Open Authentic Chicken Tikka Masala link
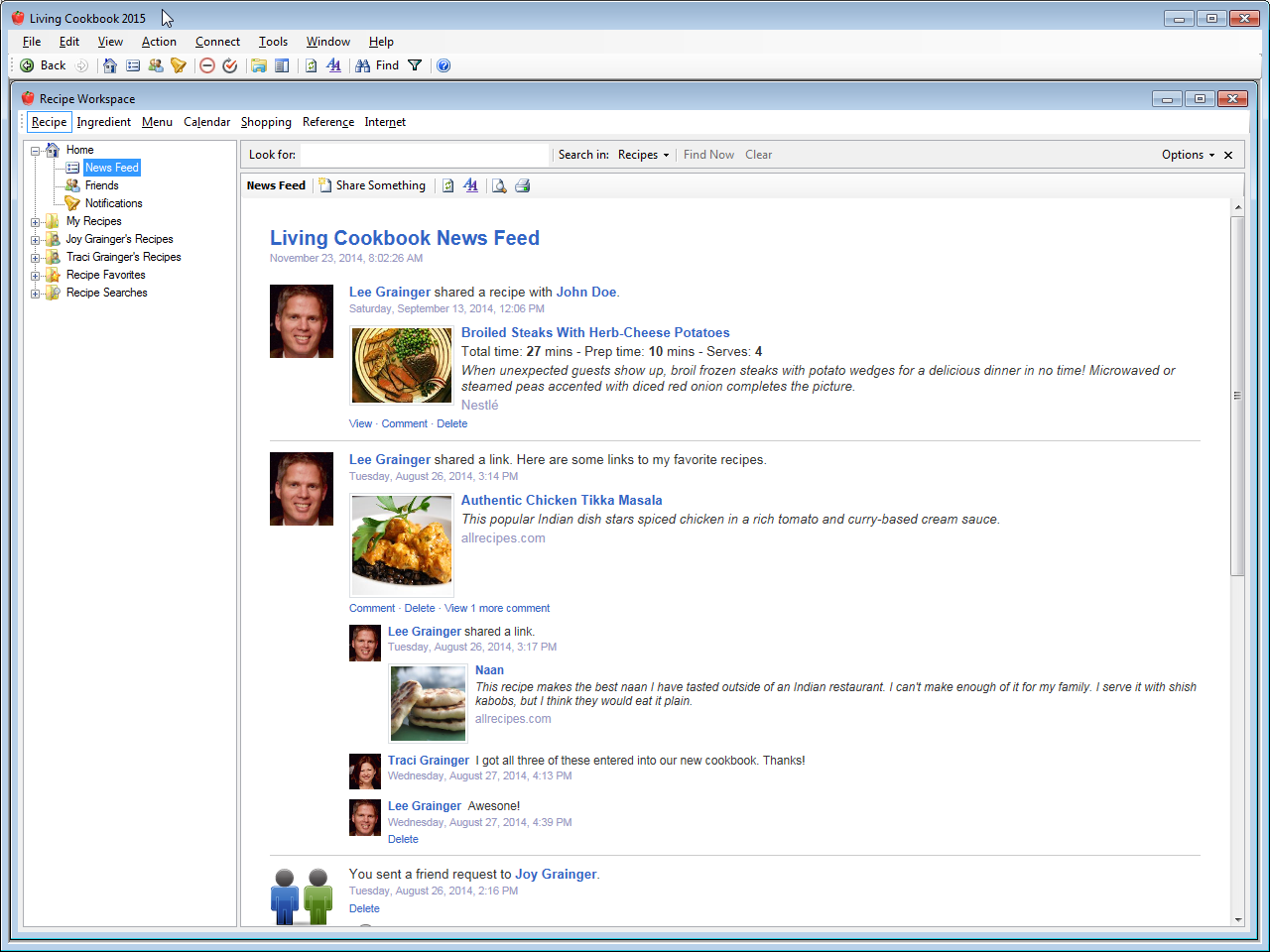Screen dimensions: 1270x952 coord(562,500)
